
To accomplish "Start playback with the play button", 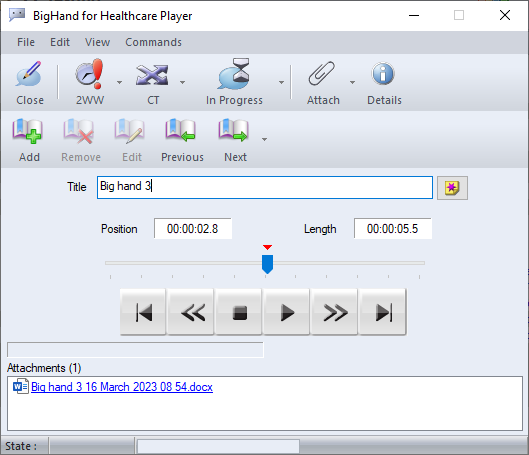I will point(286,312).
